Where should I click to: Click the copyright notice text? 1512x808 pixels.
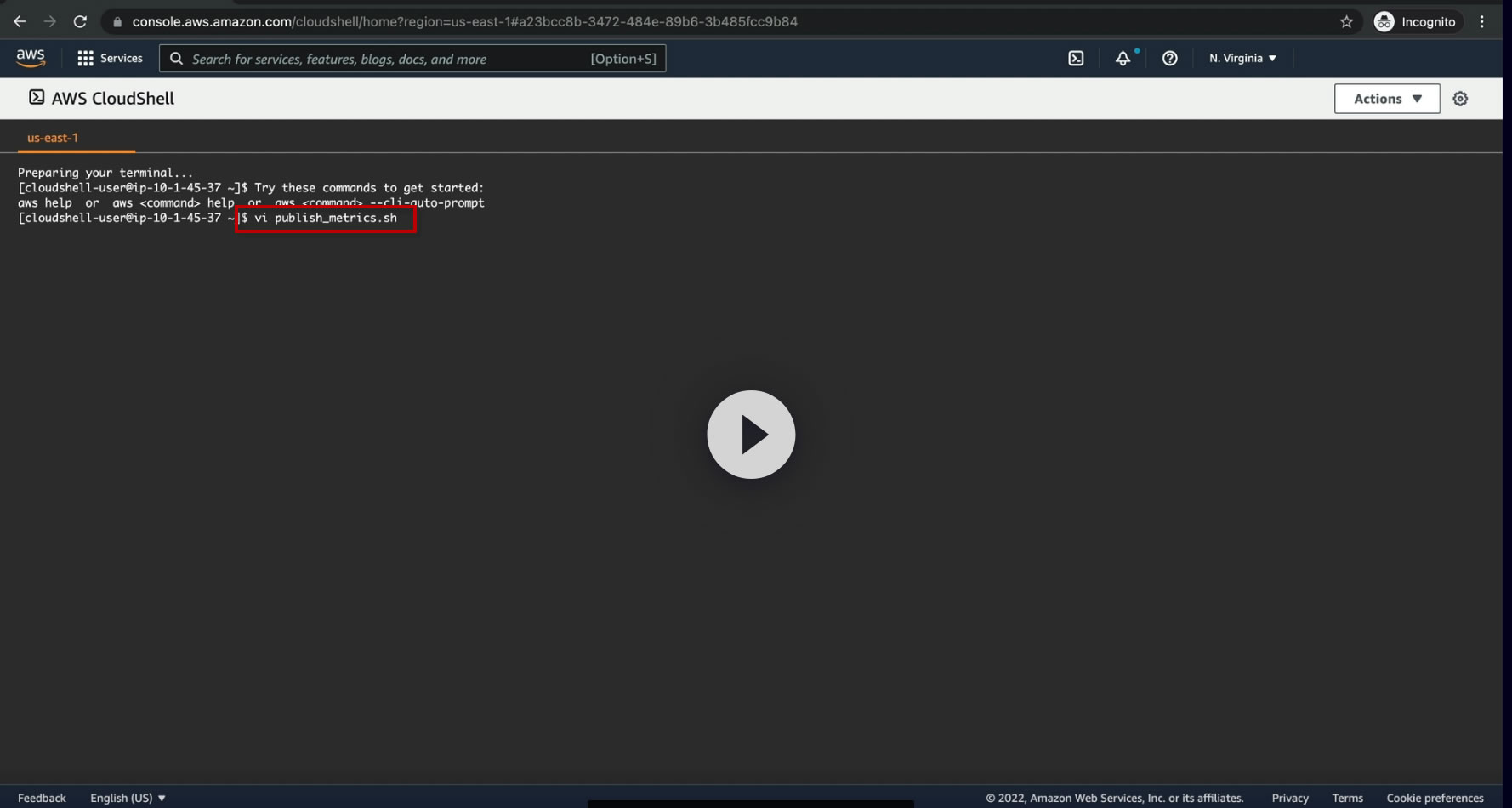1114,798
